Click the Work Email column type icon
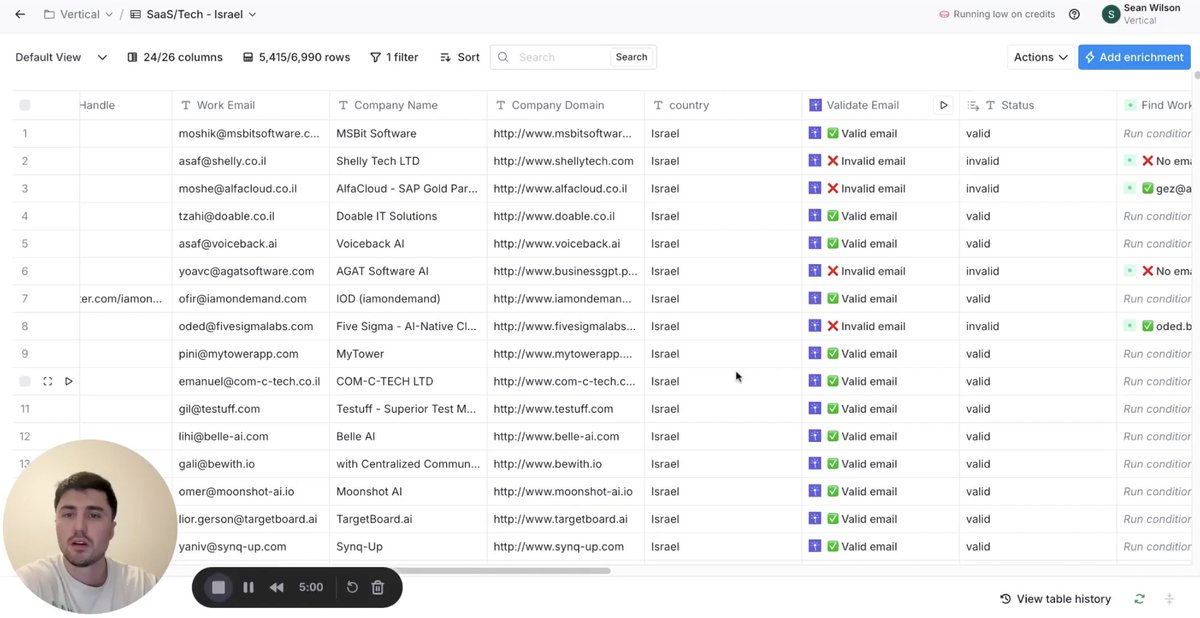 (186, 105)
